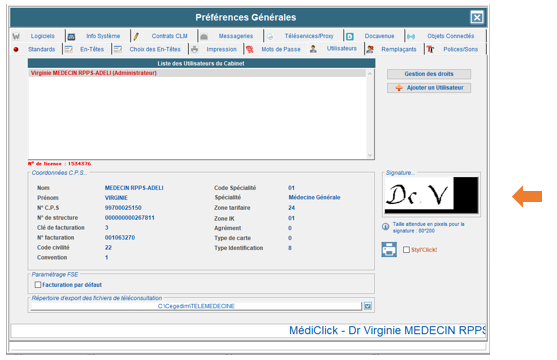Switch to Objets Connectés tab
Viewport: 557px width, 360px height.
coord(450,36)
